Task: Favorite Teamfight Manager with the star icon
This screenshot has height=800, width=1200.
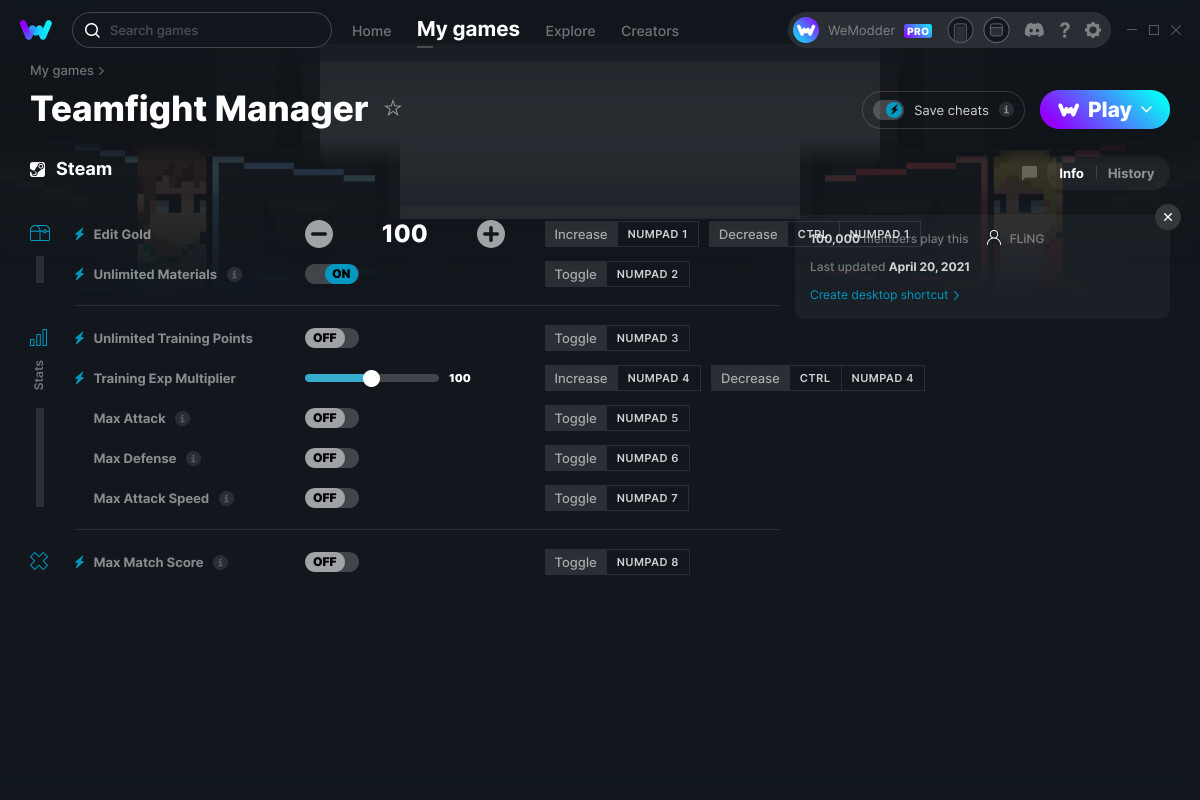Action: click(x=393, y=108)
